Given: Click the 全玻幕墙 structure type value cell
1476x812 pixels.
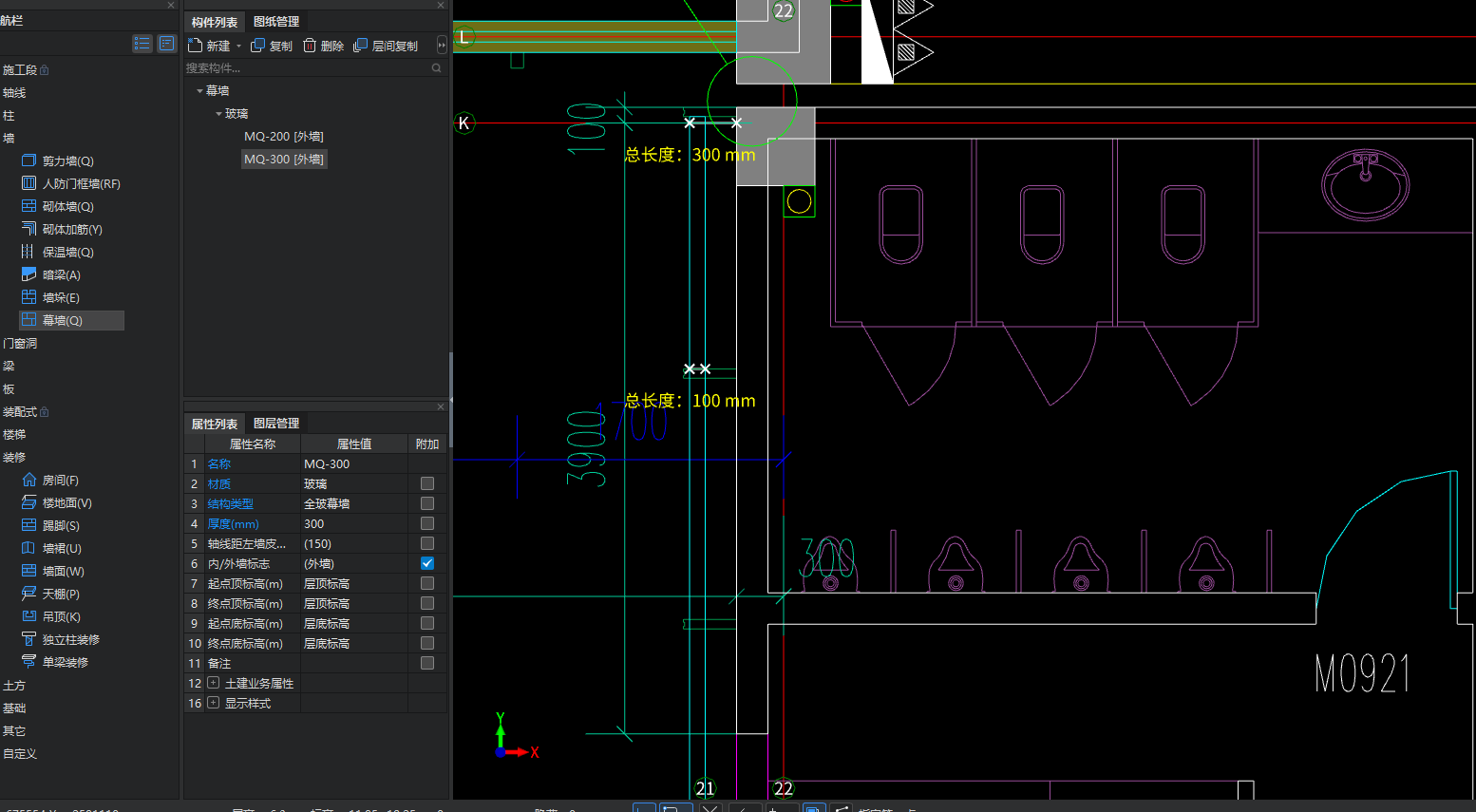Looking at the screenshot, I should 354,503.
